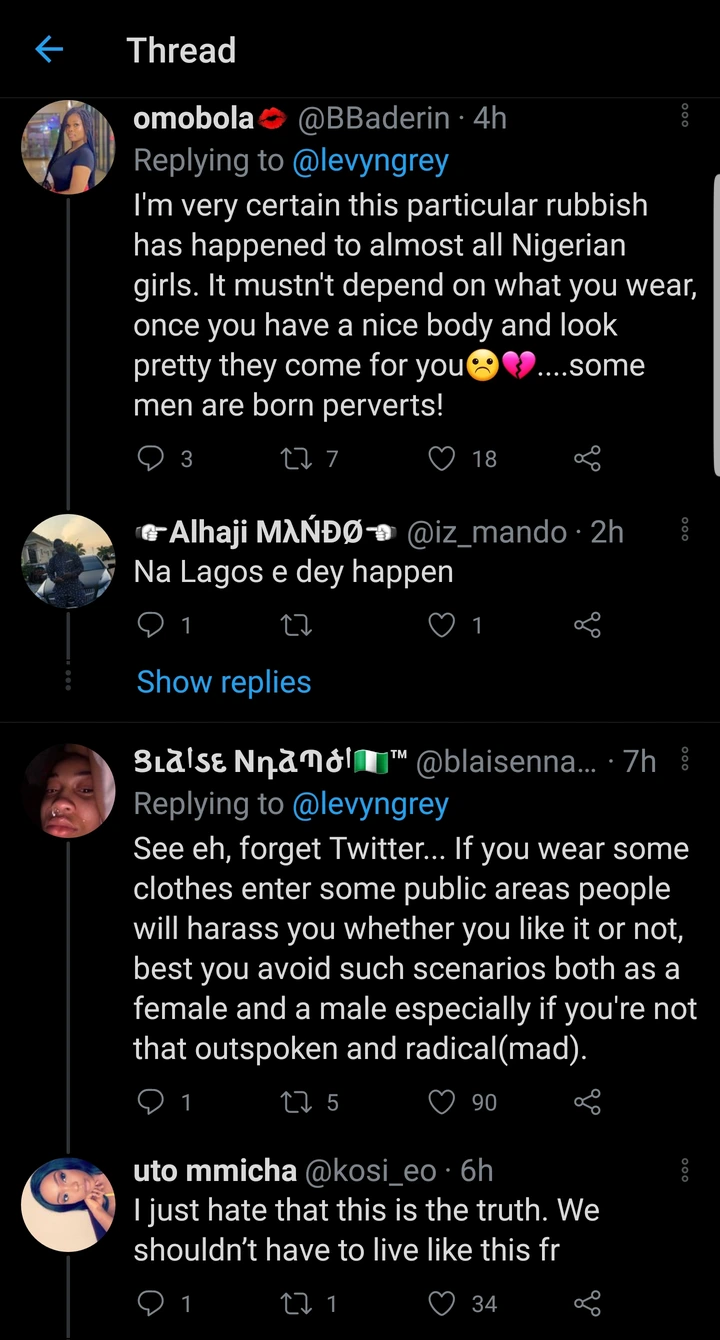The width and height of the screenshot is (720, 1340).
Task: Share Blaise's tweet
Action: (587, 1103)
